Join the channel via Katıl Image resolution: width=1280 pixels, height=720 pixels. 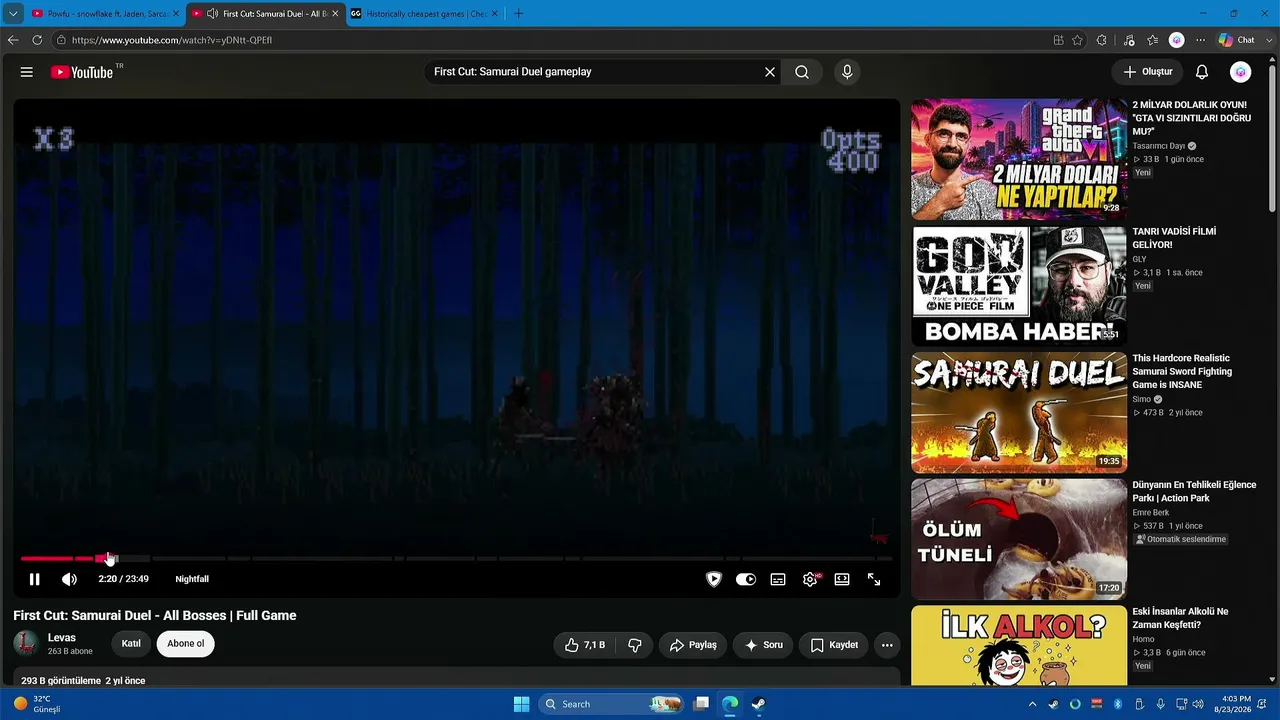tap(131, 644)
